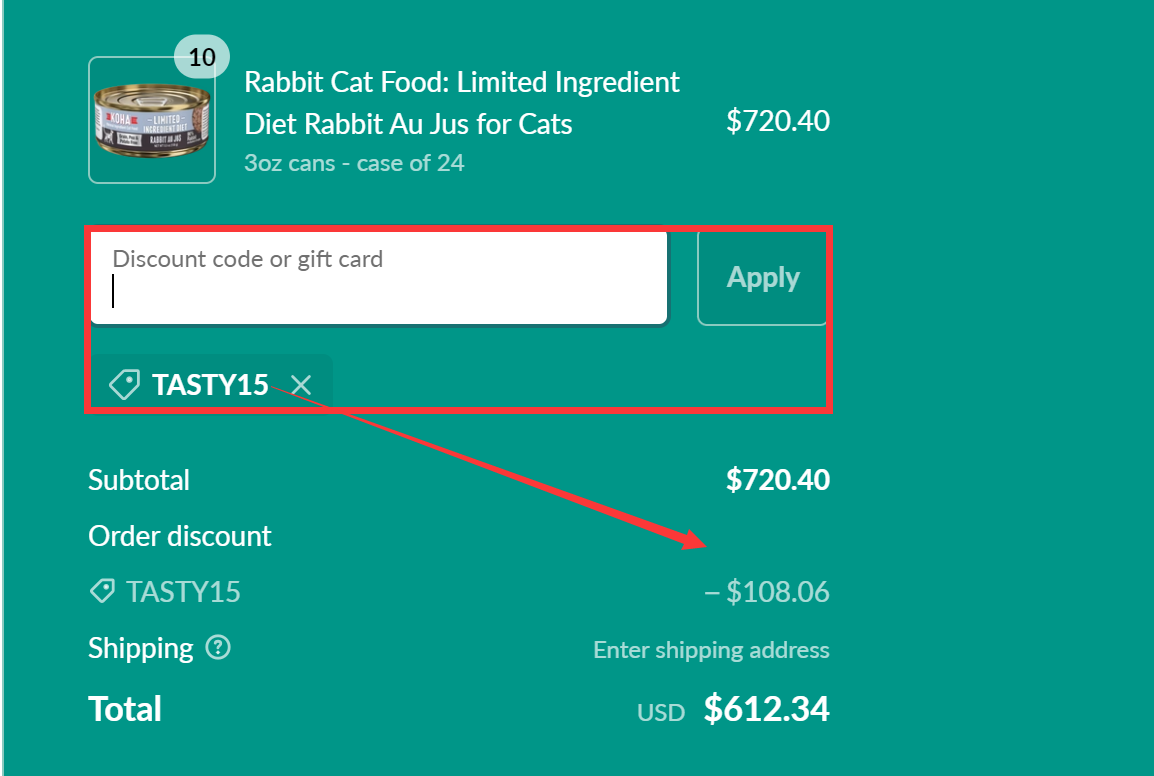1154x776 pixels.
Task: Click the $720.40 subtotal amount
Action: pyautogui.click(x=778, y=479)
